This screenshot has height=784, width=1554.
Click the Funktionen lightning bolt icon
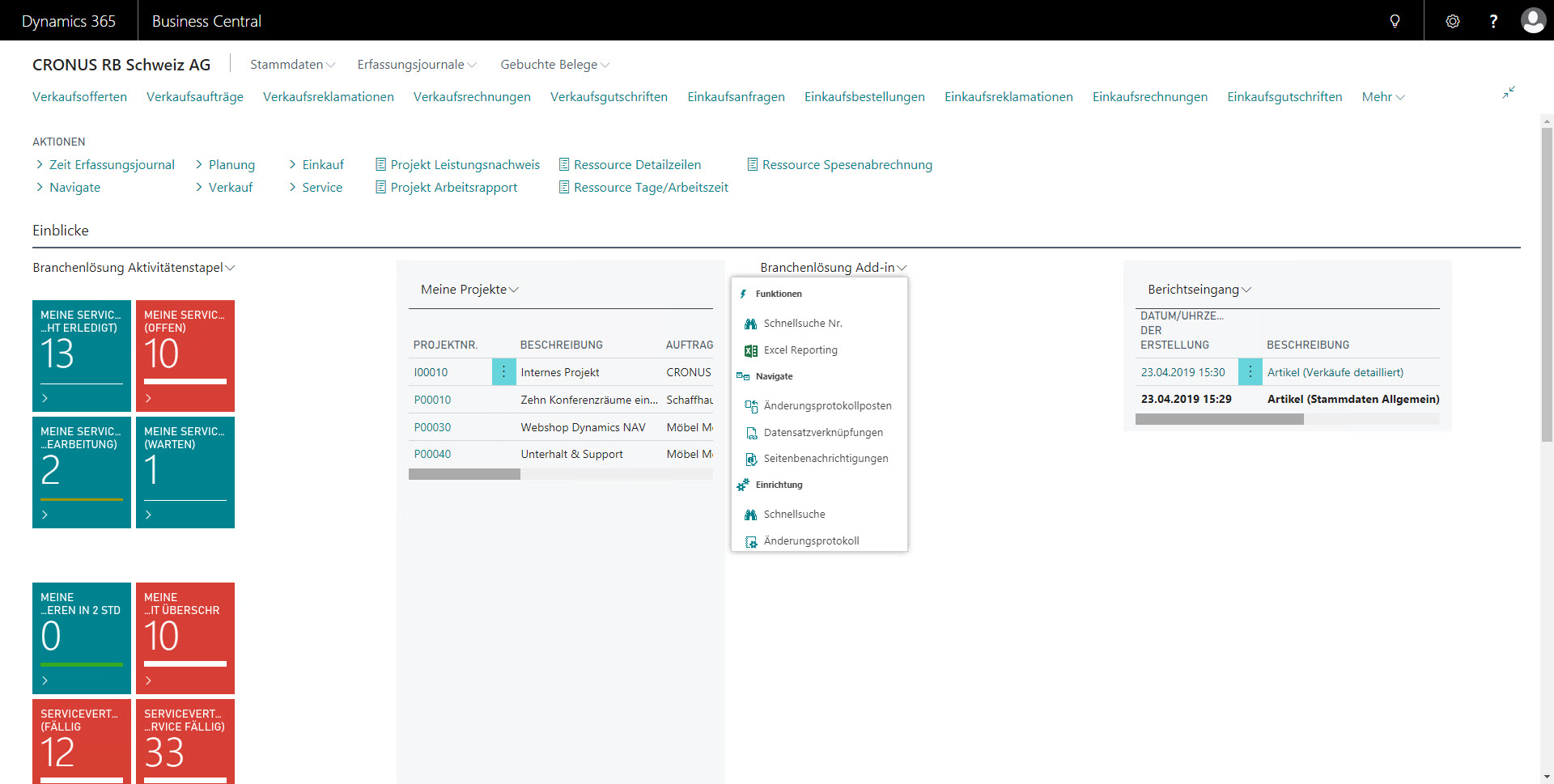(x=743, y=295)
